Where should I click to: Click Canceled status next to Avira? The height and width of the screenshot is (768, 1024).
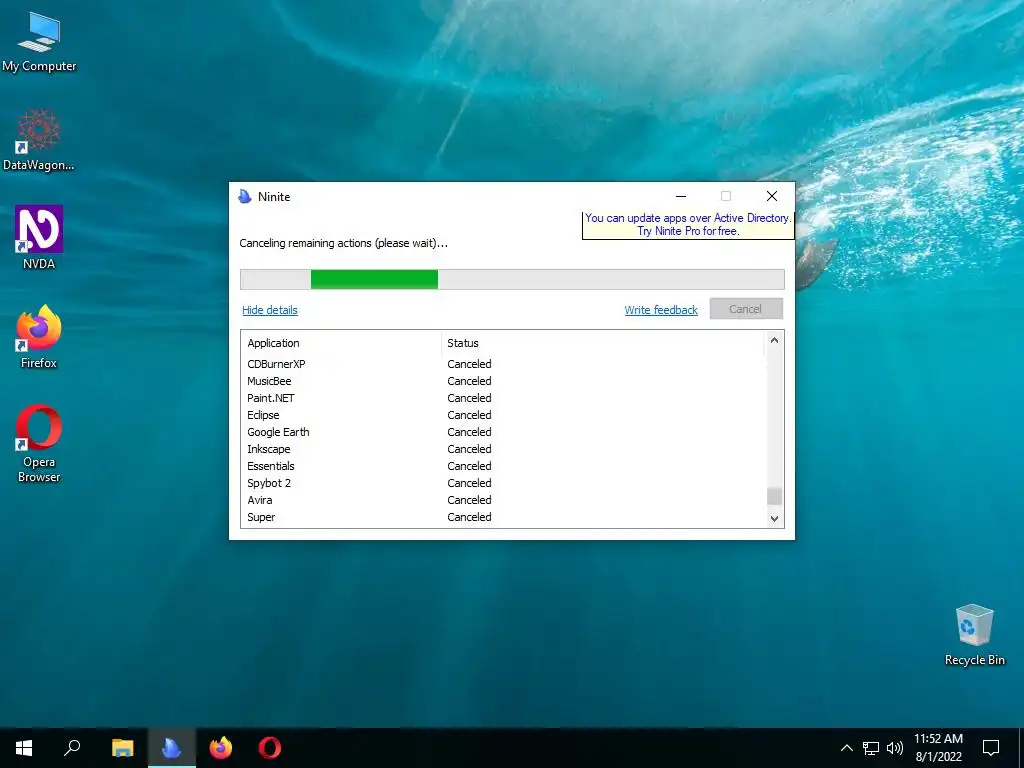click(469, 500)
